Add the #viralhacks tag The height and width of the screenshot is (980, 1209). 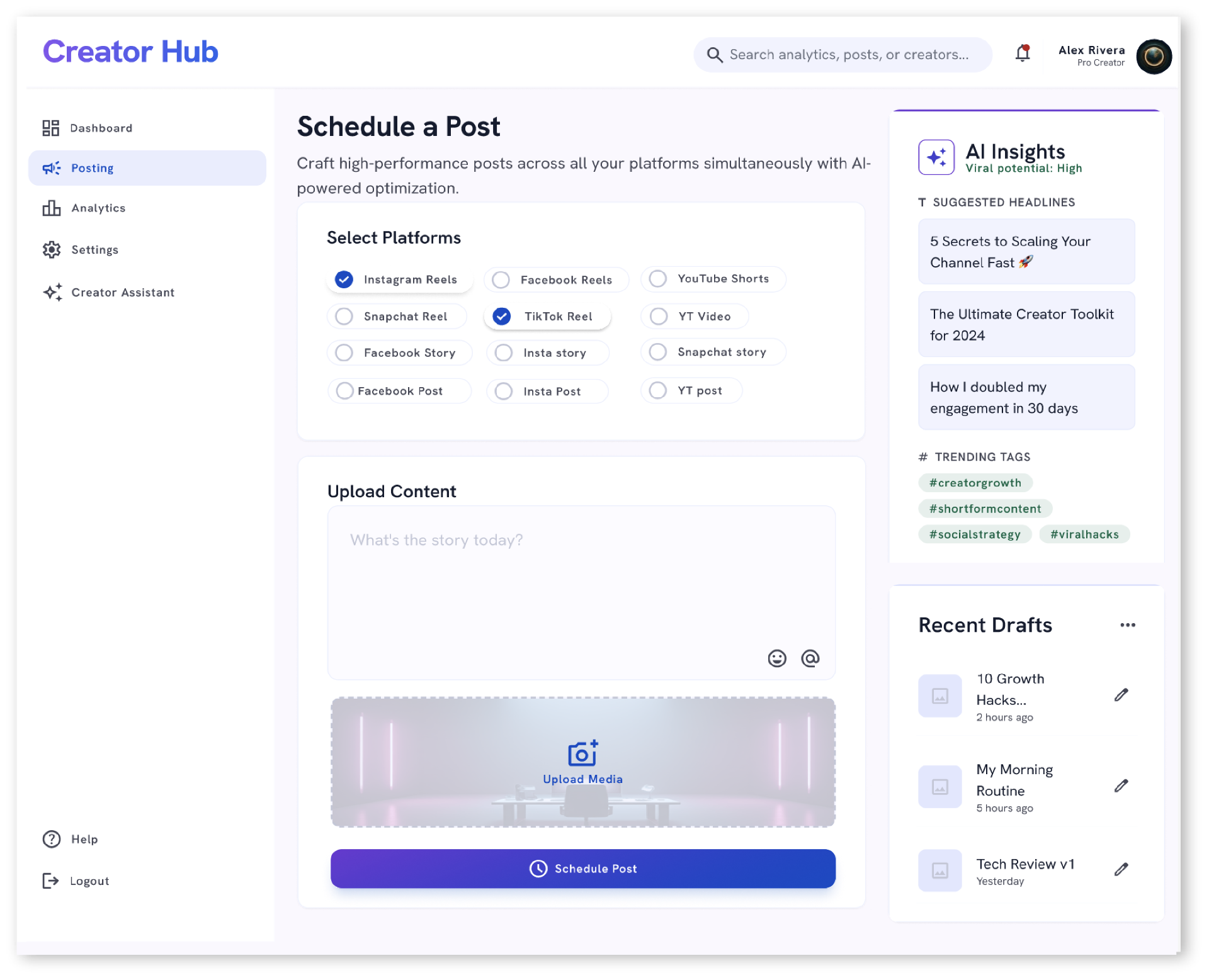pyautogui.click(x=1084, y=534)
